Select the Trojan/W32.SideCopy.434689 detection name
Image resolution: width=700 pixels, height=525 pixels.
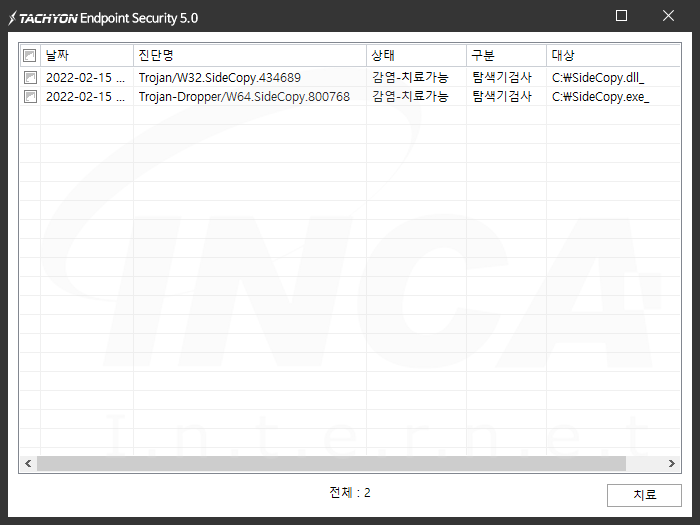(220, 78)
